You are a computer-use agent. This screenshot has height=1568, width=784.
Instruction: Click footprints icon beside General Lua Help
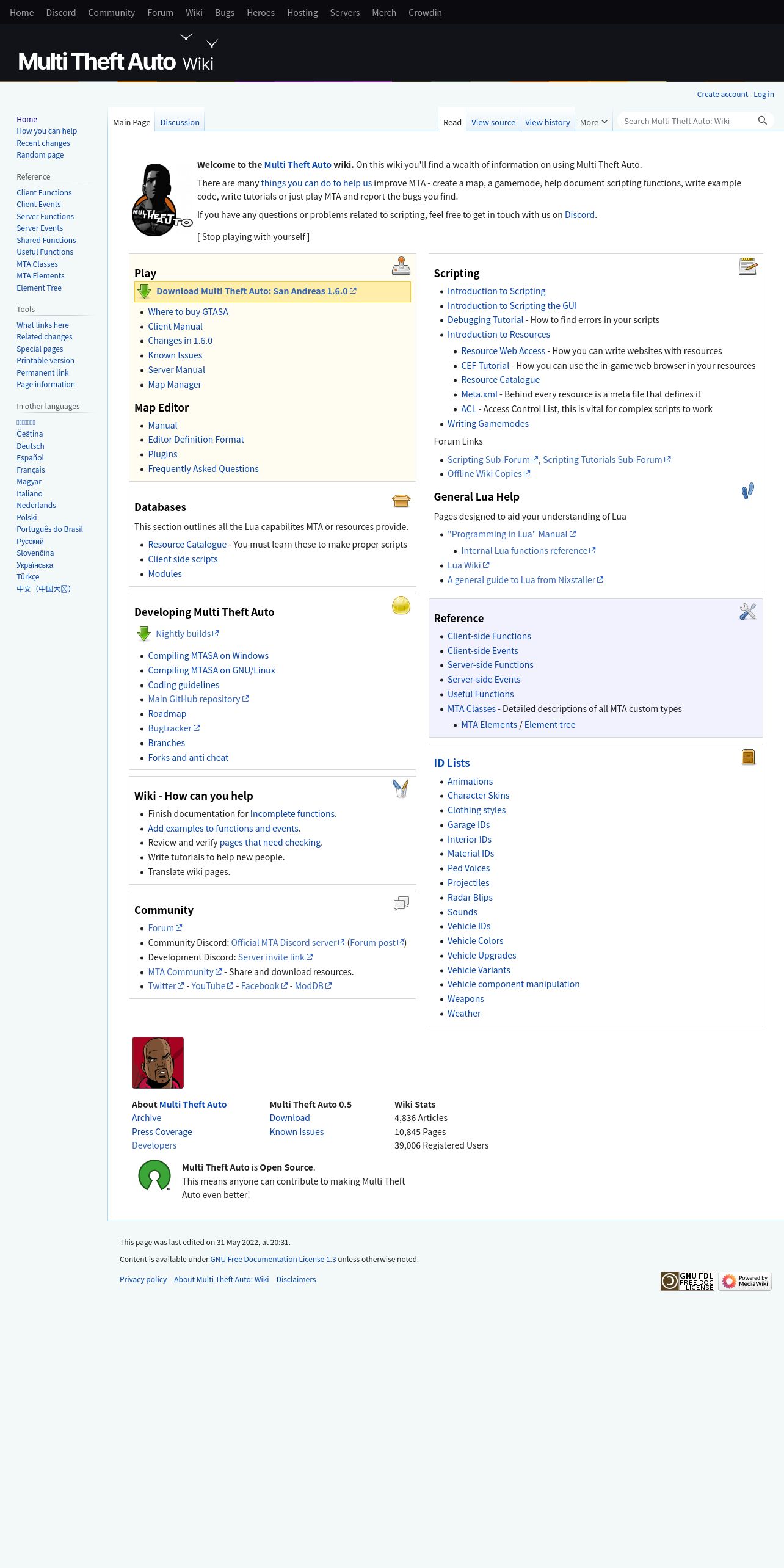coord(748,490)
